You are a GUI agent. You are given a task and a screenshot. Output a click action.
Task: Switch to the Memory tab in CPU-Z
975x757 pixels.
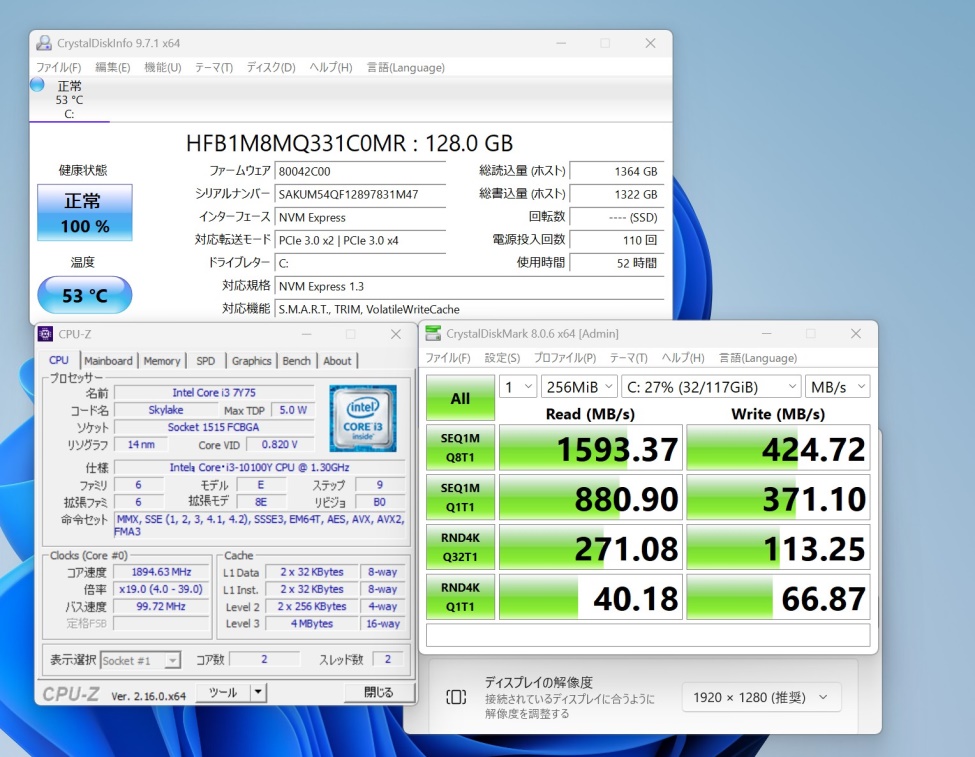162,361
